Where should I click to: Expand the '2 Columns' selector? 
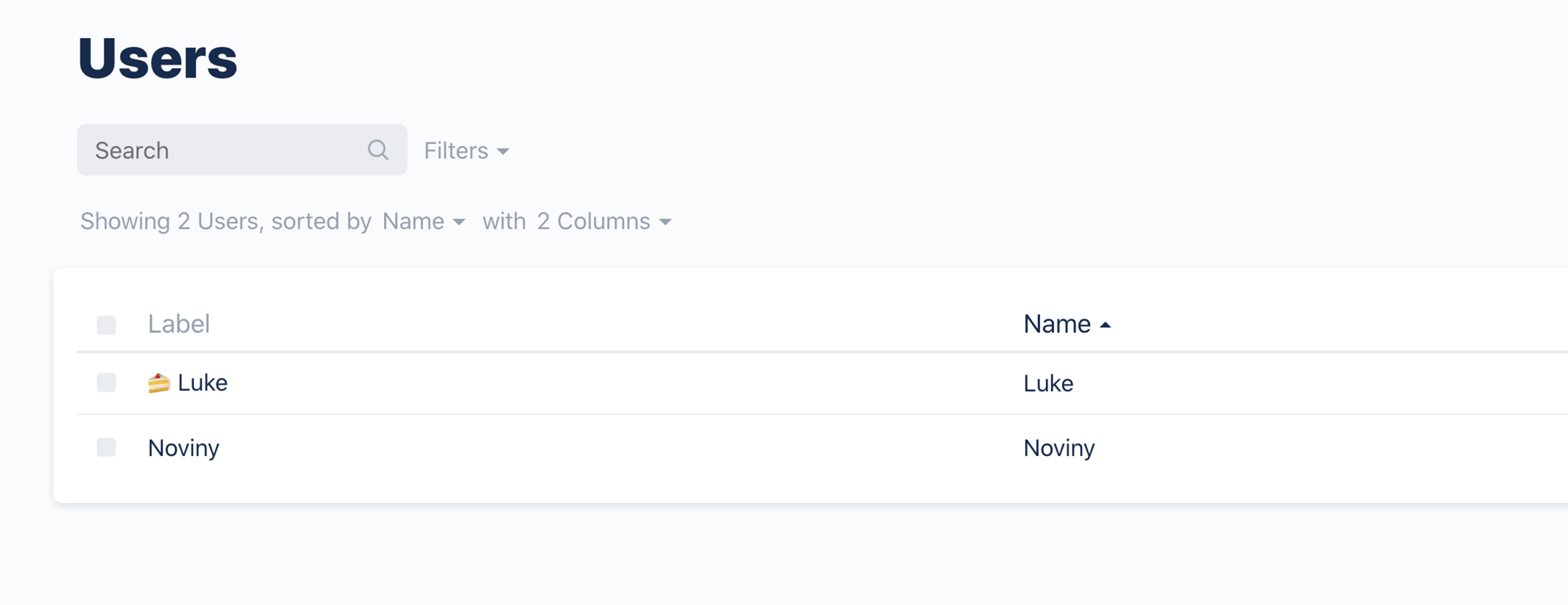(594, 222)
